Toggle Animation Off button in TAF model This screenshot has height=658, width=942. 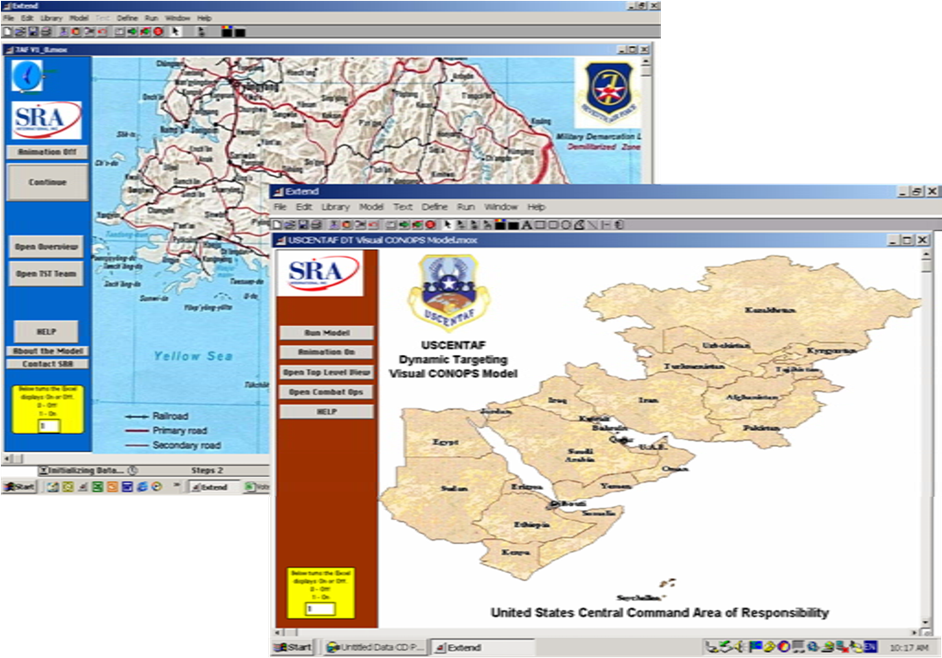click(x=47, y=152)
